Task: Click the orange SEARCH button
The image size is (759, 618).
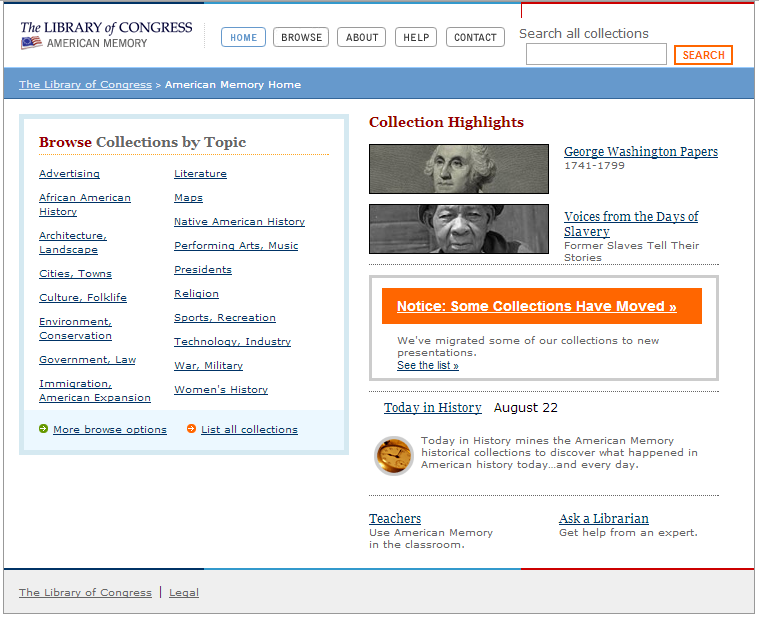Action: (x=703, y=55)
